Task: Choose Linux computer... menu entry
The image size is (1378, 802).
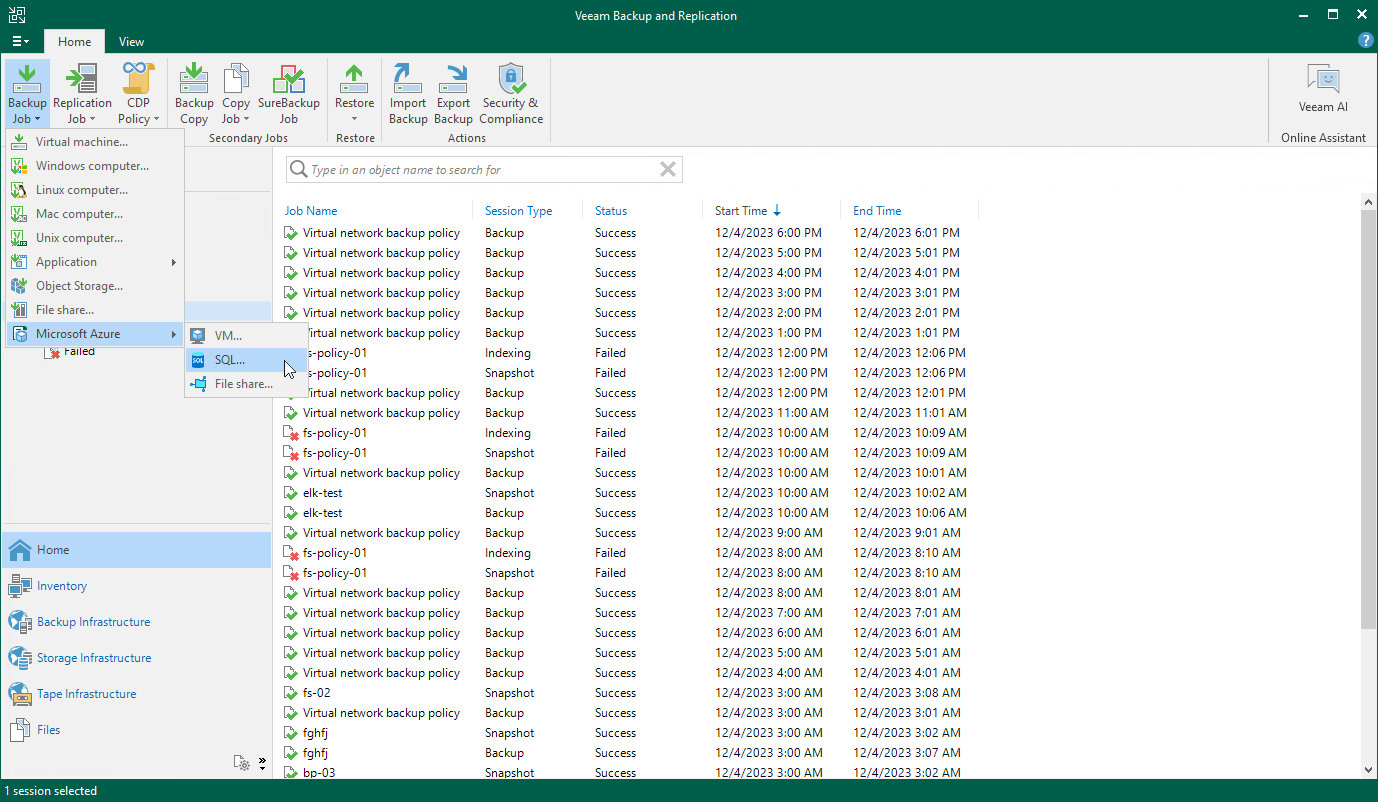Action: pyautogui.click(x=95, y=190)
